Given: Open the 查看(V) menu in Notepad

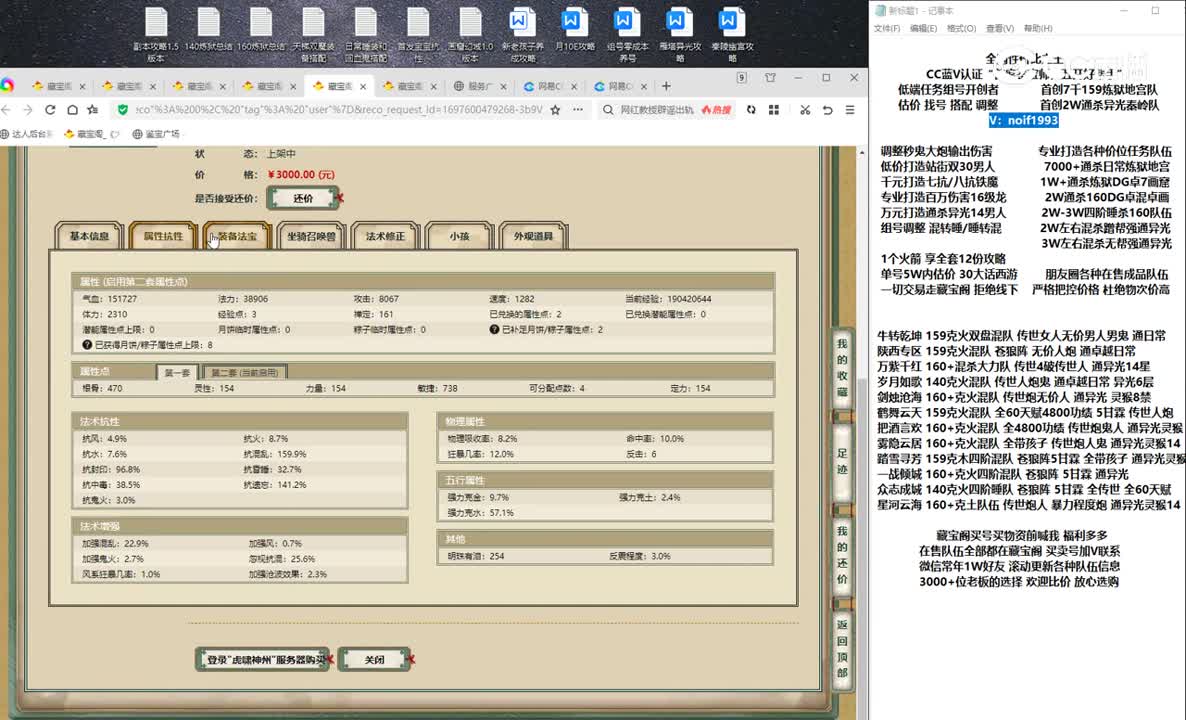Looking at the screenshot, I should (1000, 28).
